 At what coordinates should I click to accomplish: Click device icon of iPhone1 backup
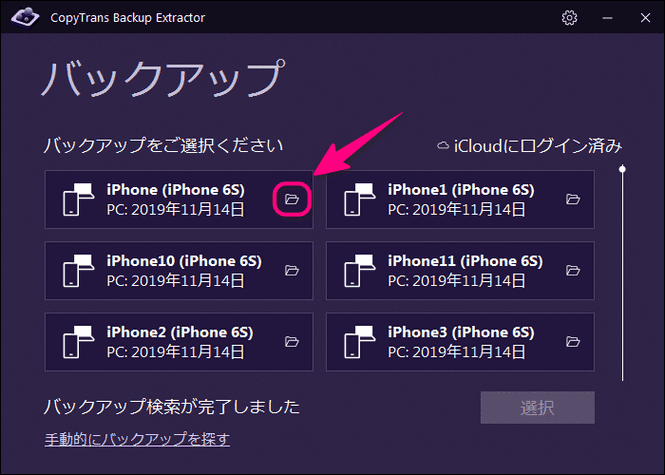coord(360,199)
